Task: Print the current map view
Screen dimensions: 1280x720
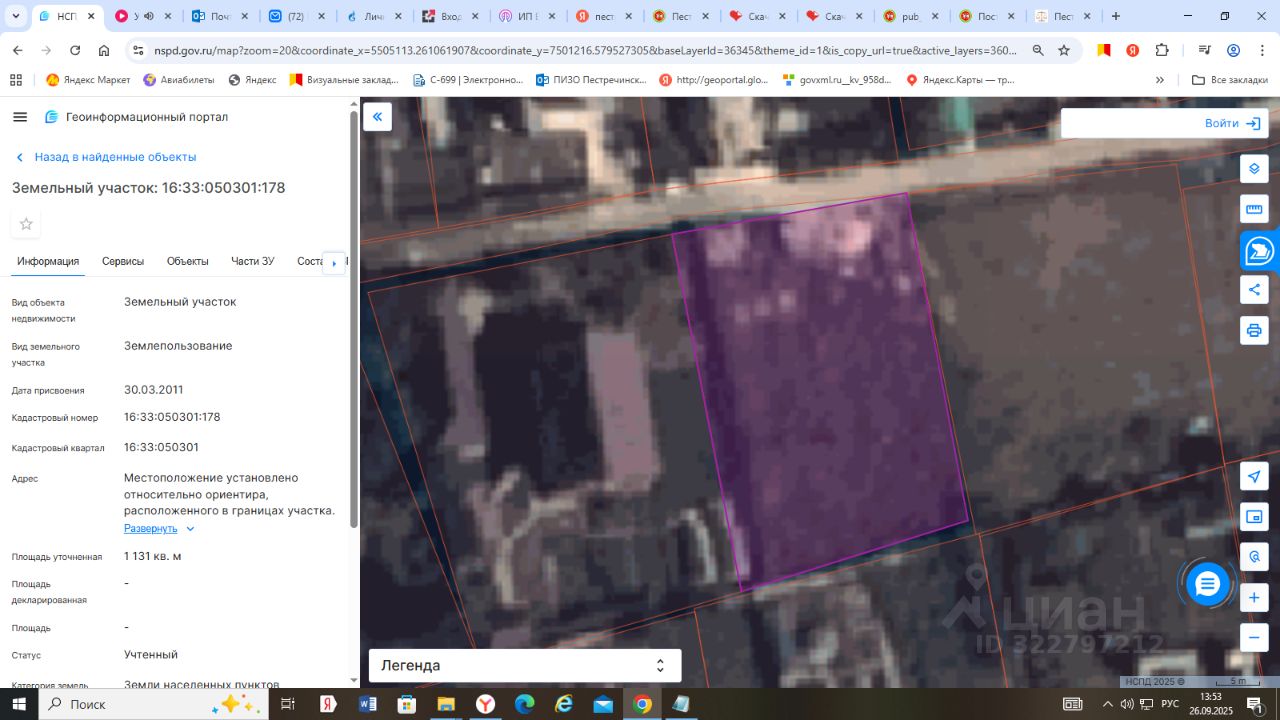Action: [x=1254, y=330]
